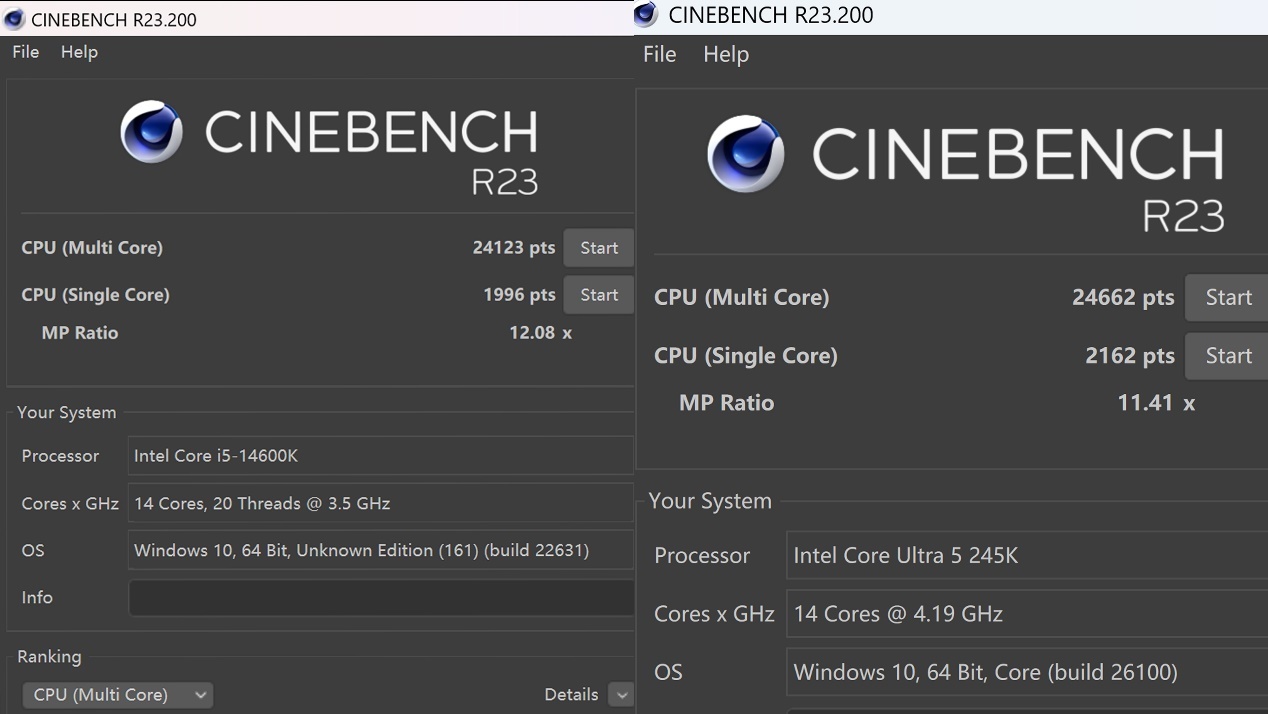Click CPU (Single Core) label in right window
The width and height of the screenshot is (1268, 714).
pyautogui.click(x=746, y=356)
